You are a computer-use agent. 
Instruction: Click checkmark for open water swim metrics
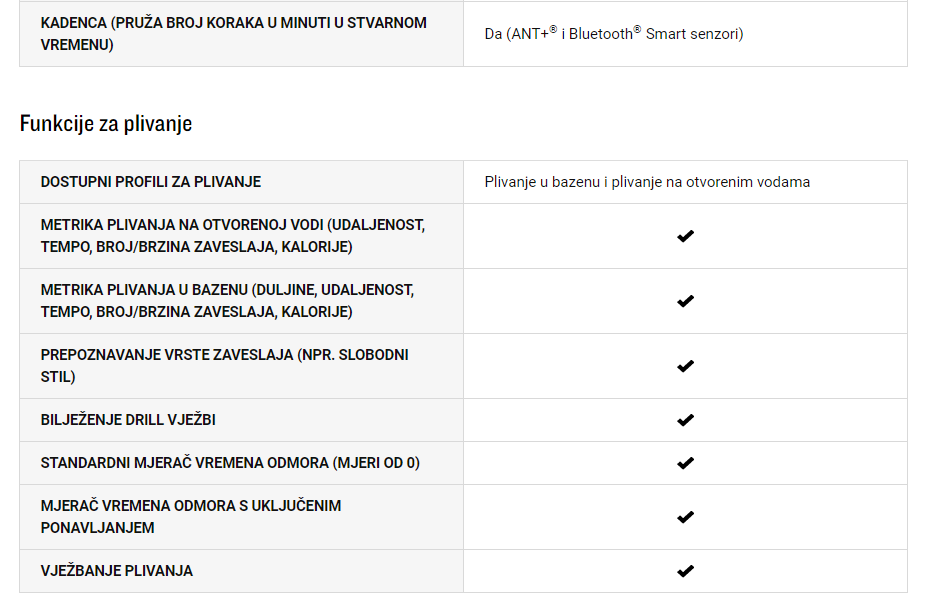[685, 236]
